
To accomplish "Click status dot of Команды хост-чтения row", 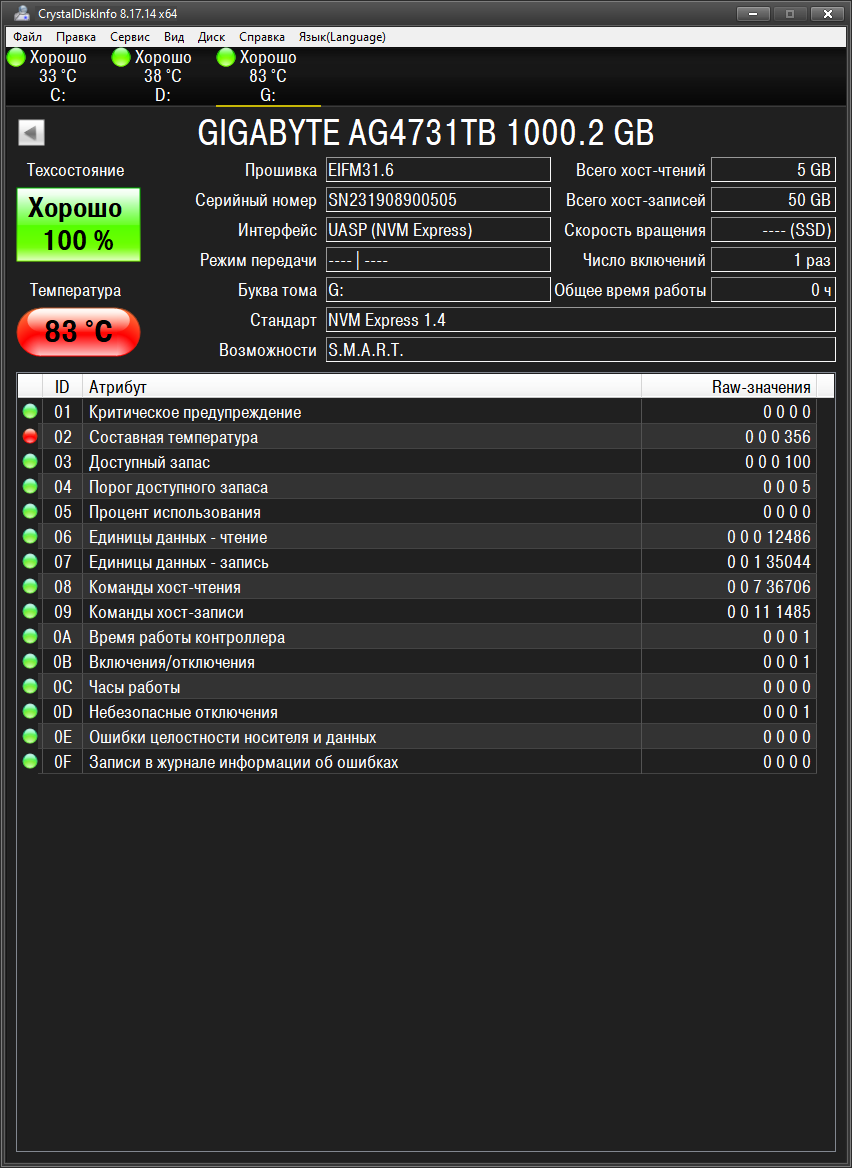I will 30,586.
